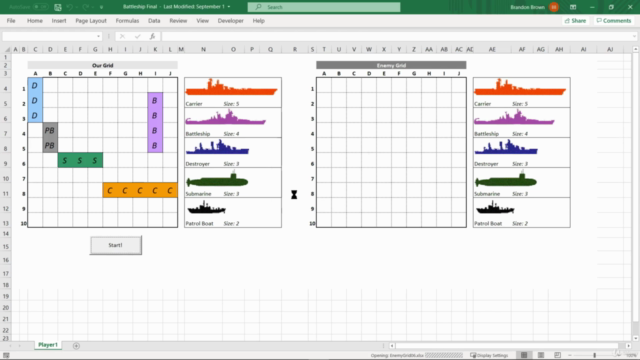
Task: Expand the formula bar chevron
Action: click(x=634, y=36)
